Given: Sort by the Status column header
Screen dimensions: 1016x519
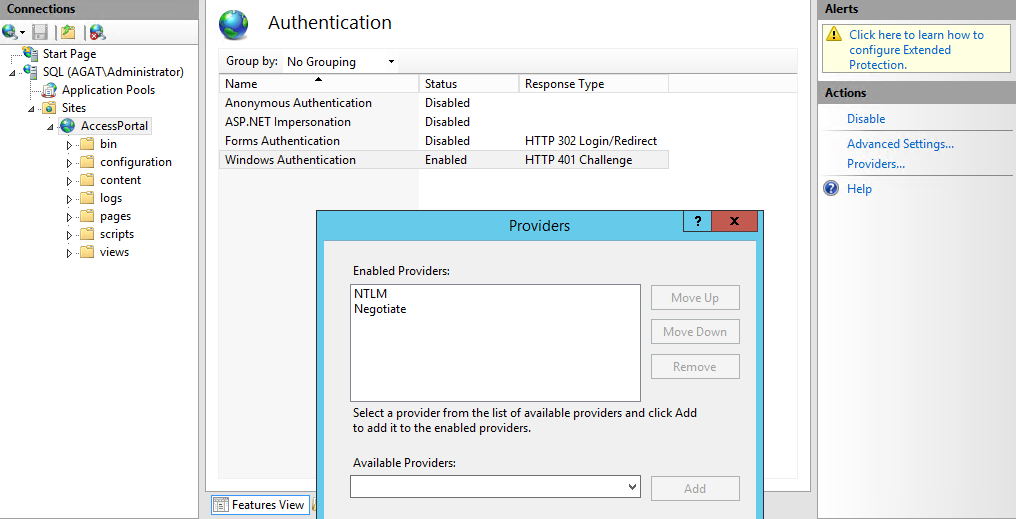Looking at the screenshot, I should click(468, 84).
